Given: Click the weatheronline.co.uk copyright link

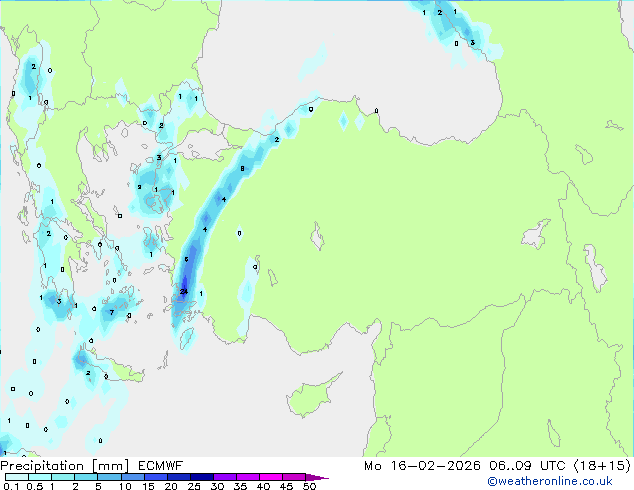Looking at the screenshot, I should [x=549, y=481].
